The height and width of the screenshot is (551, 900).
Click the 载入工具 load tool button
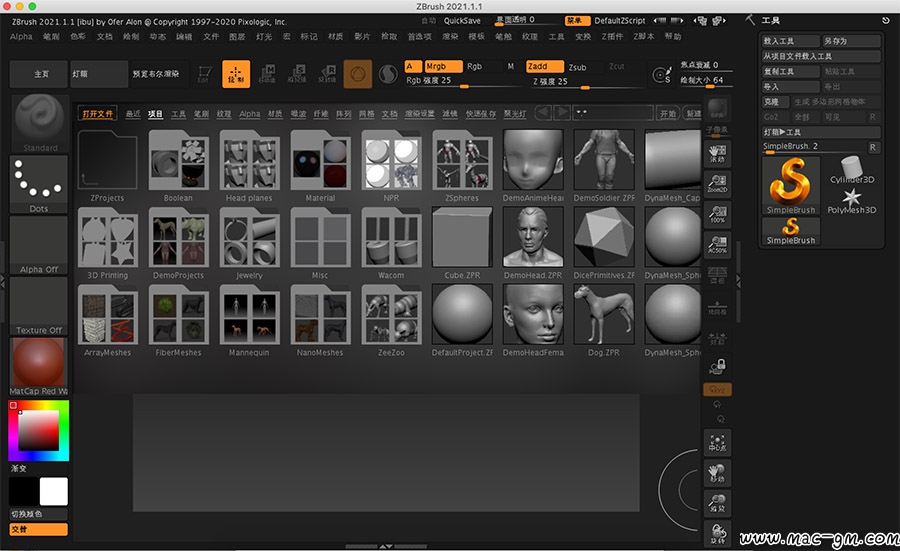coord(790,41)
